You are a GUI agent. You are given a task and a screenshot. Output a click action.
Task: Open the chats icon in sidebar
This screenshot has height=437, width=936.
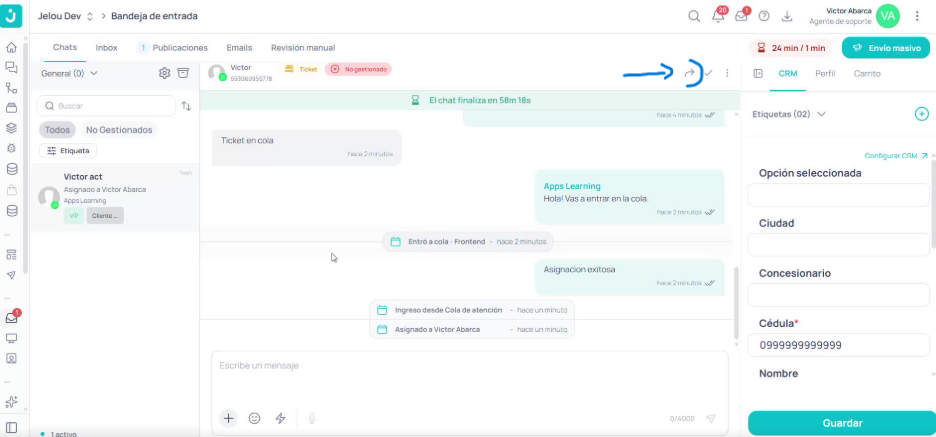[x=11, y=67]
